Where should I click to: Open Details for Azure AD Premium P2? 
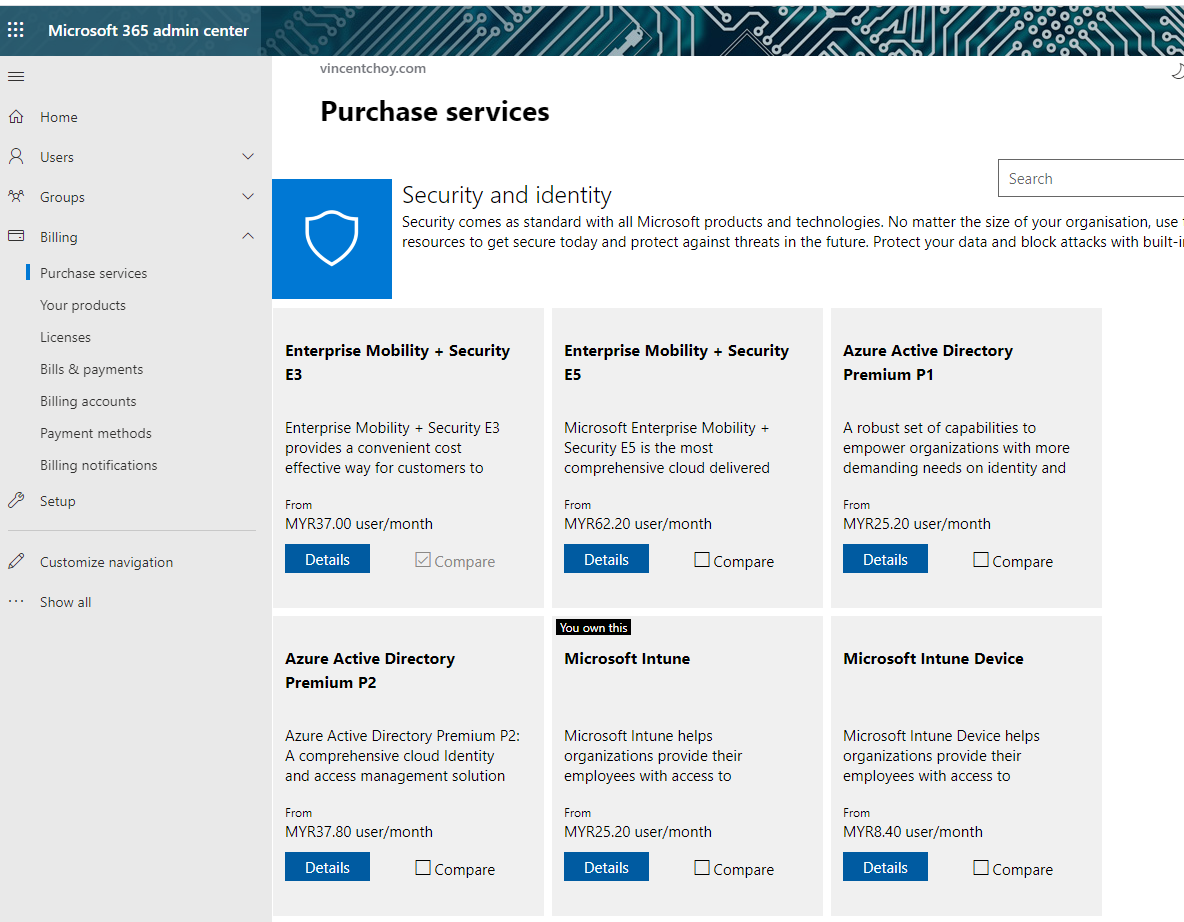tap(327, 867)
